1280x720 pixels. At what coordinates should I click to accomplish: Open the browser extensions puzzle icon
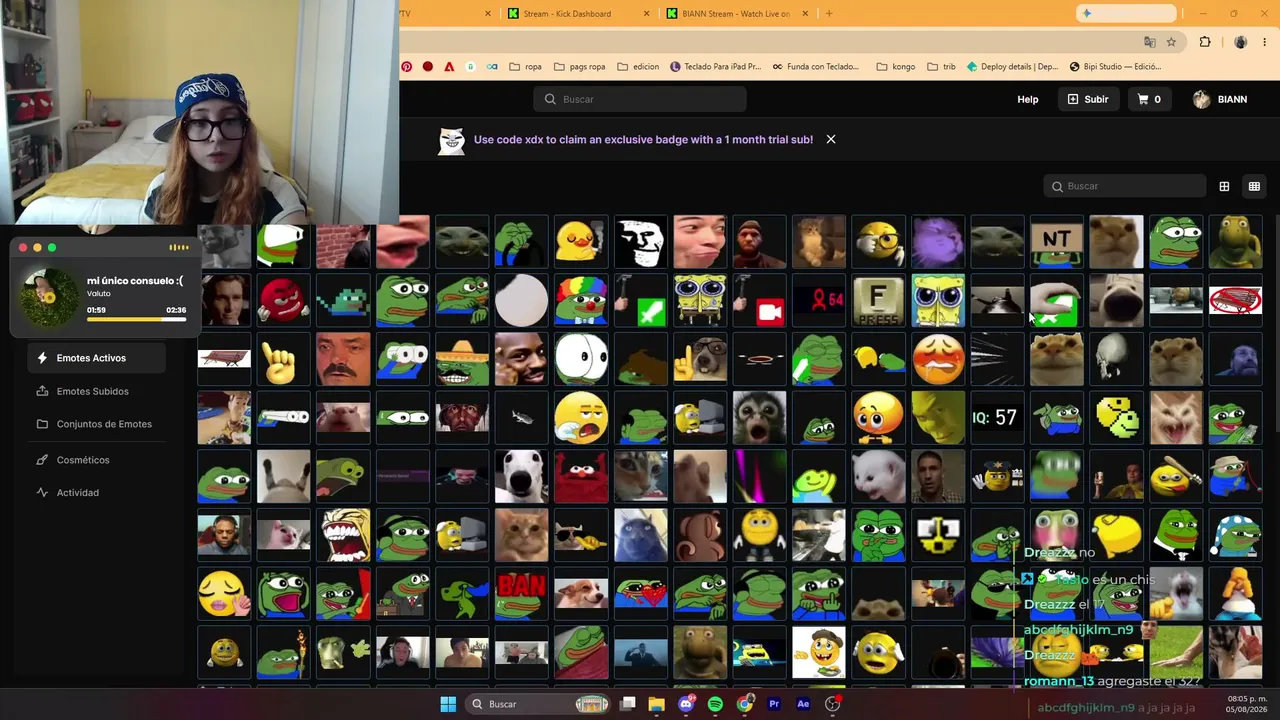(x=1205, y=42)
